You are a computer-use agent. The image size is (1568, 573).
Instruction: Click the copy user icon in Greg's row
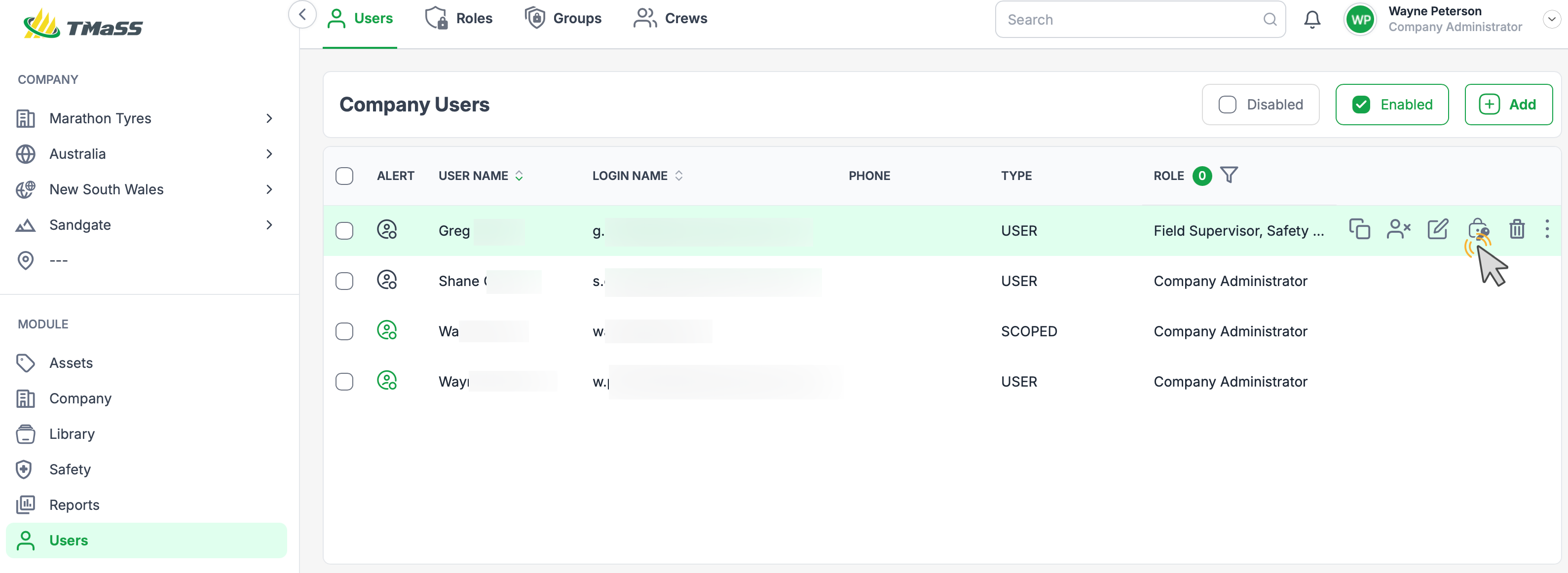(x=1359, y=229)
